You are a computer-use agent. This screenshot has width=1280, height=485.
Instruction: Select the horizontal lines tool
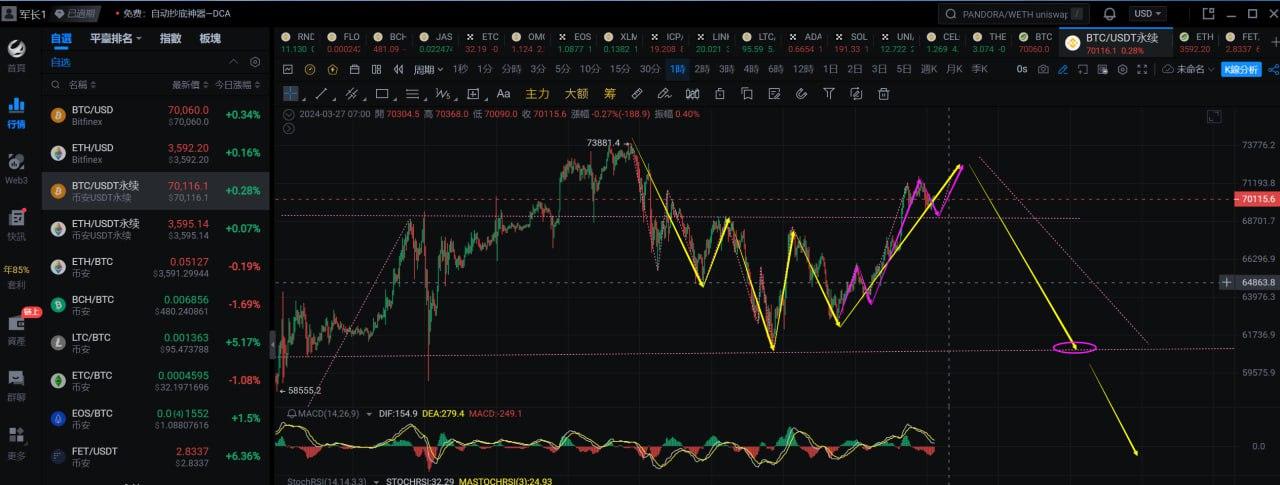[x=412, y=93]
